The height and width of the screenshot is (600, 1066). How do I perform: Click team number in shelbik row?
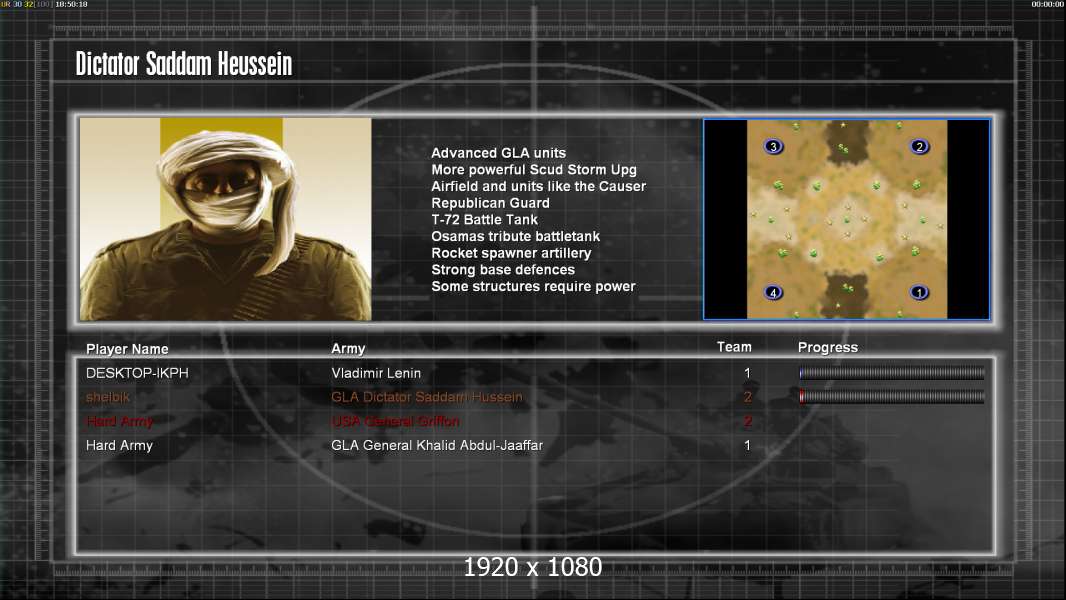click(x=747, y=397)
